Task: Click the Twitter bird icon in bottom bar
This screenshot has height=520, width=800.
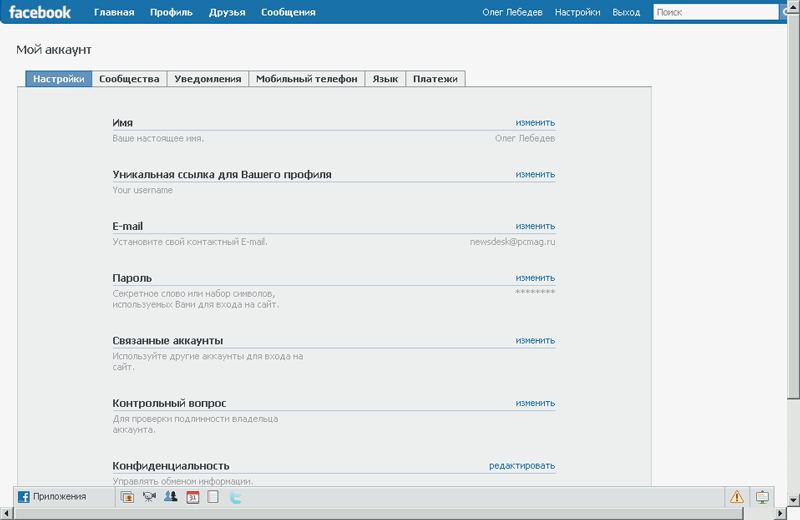Action: (236, 496)
